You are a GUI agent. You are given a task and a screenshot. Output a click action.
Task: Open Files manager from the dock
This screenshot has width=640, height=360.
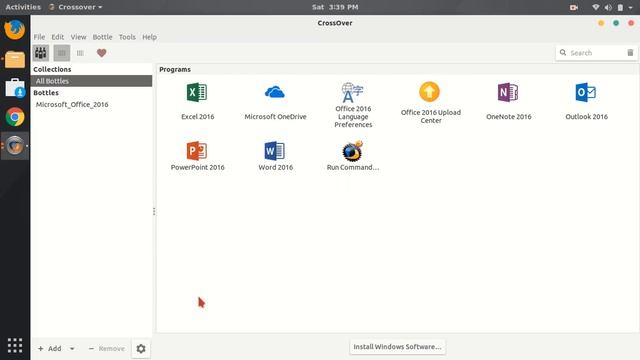15,59
